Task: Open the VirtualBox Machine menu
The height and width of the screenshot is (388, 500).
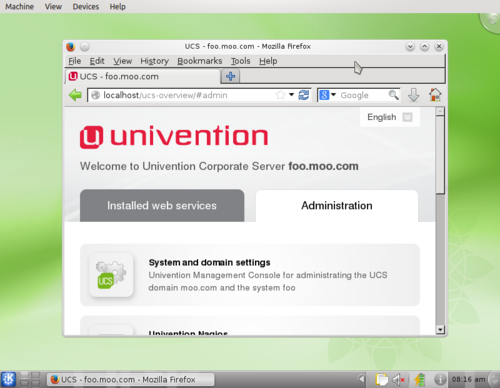Action: click(x=19, y=7)
